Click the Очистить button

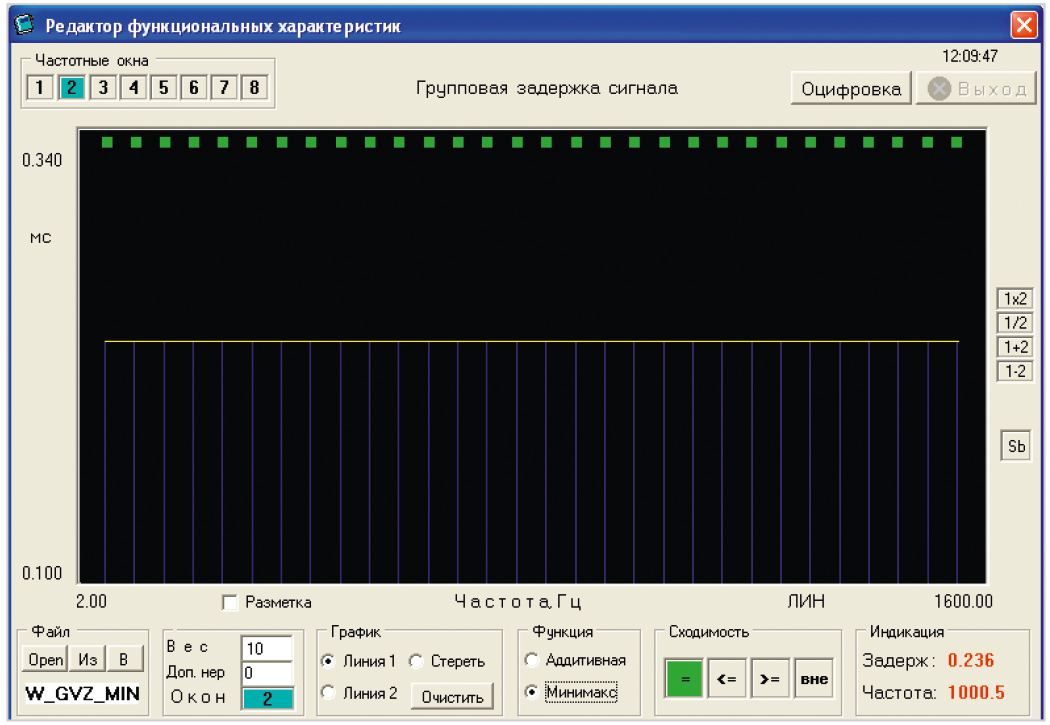point(452,697)
